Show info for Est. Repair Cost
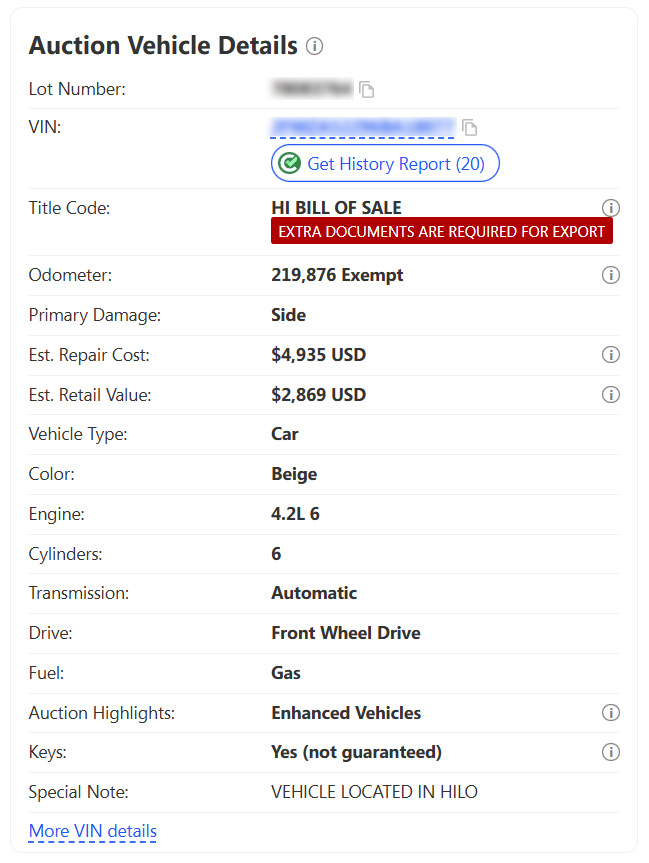This screenshot has height=863, width=649. click(611, 355)
